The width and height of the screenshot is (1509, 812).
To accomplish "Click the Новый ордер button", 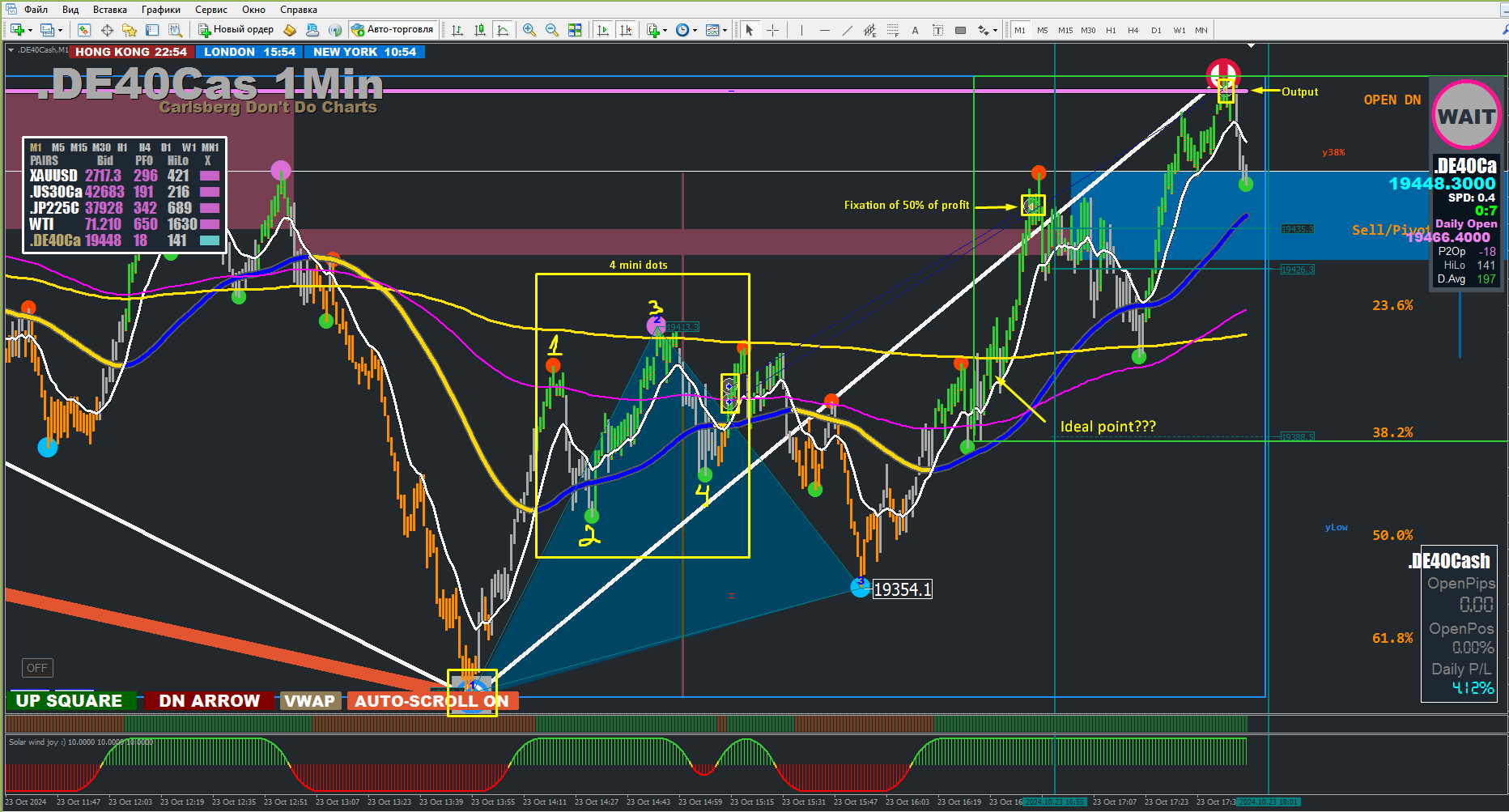I will 236,30.
